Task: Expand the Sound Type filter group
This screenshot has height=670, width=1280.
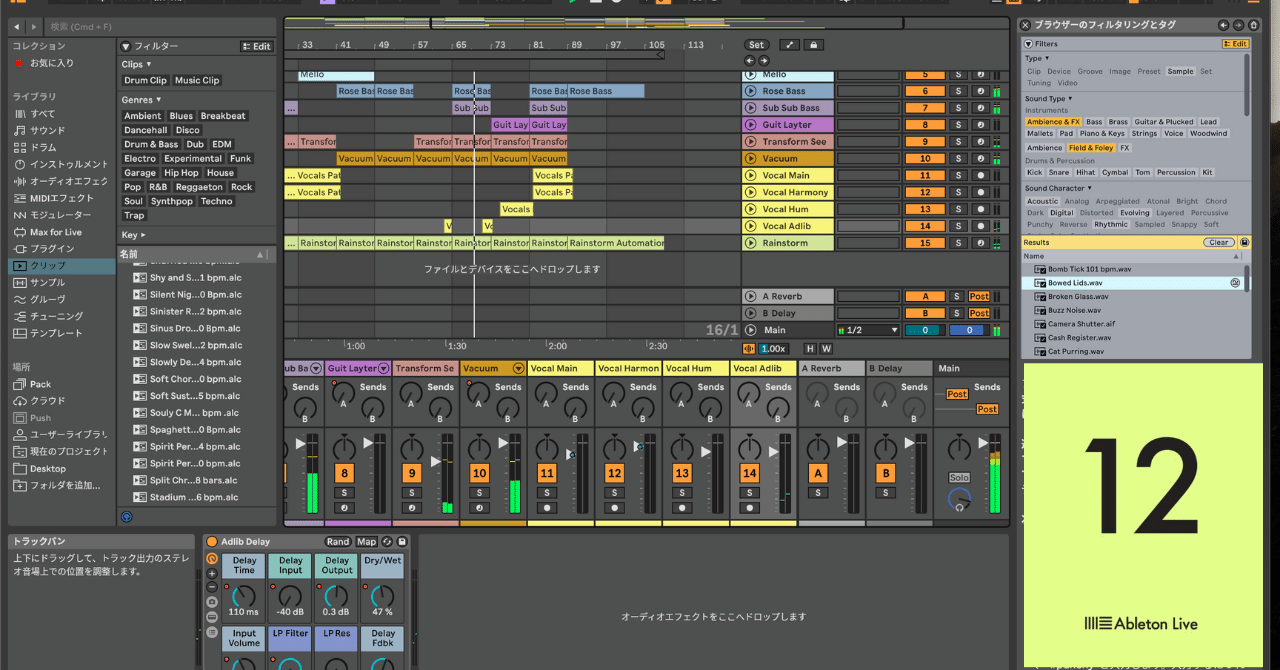Action: click(x=1047, y=99)
